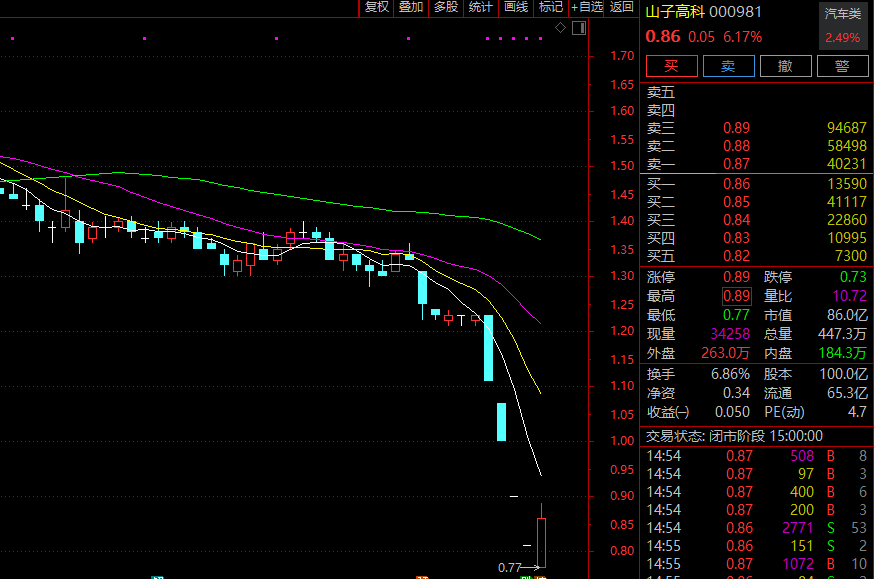Select the 卖三 price 0.89
Viewport: 874px width, 579px height.
(736, 128)
